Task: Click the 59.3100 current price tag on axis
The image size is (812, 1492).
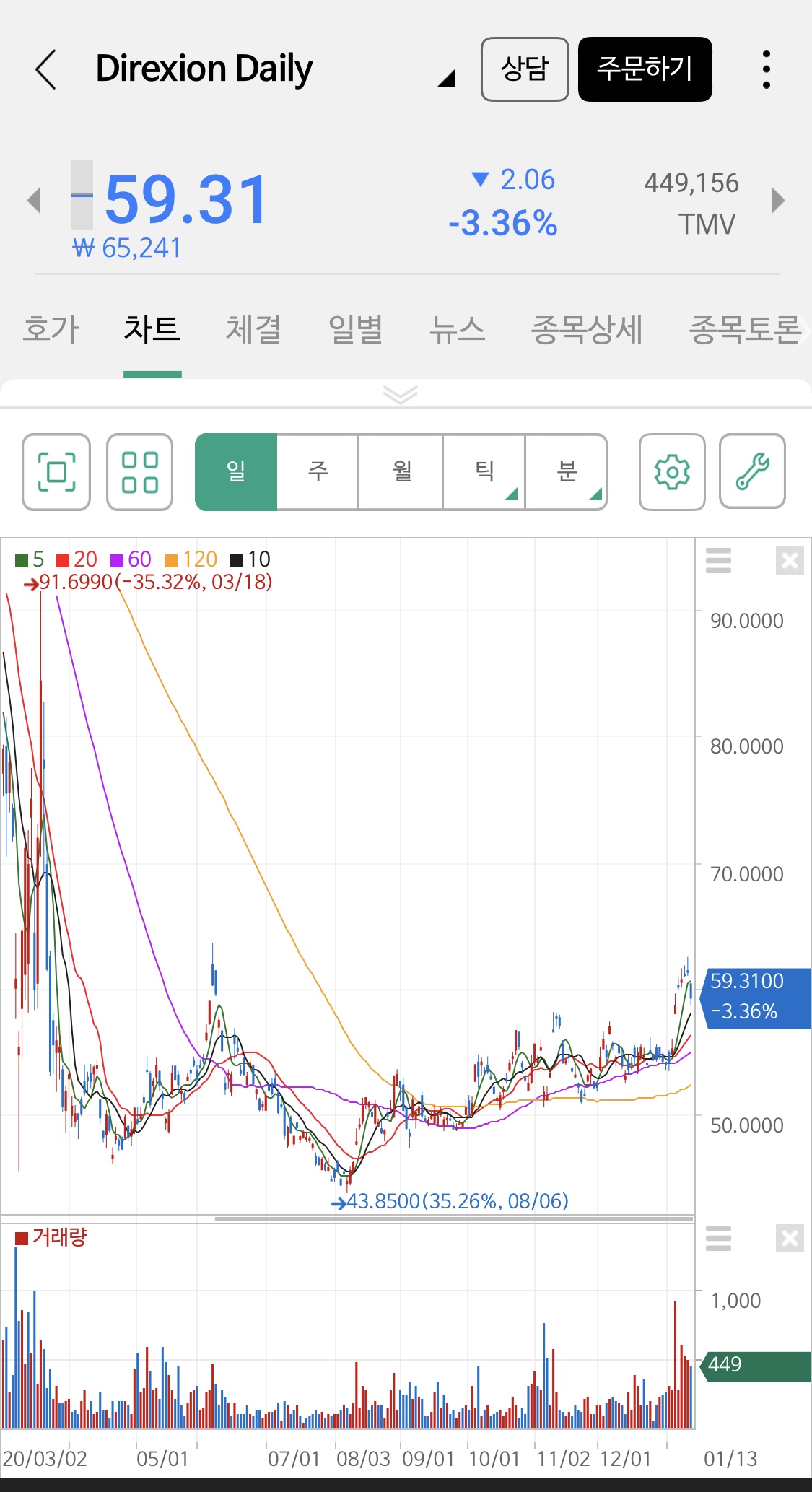Action: point(756,998)
